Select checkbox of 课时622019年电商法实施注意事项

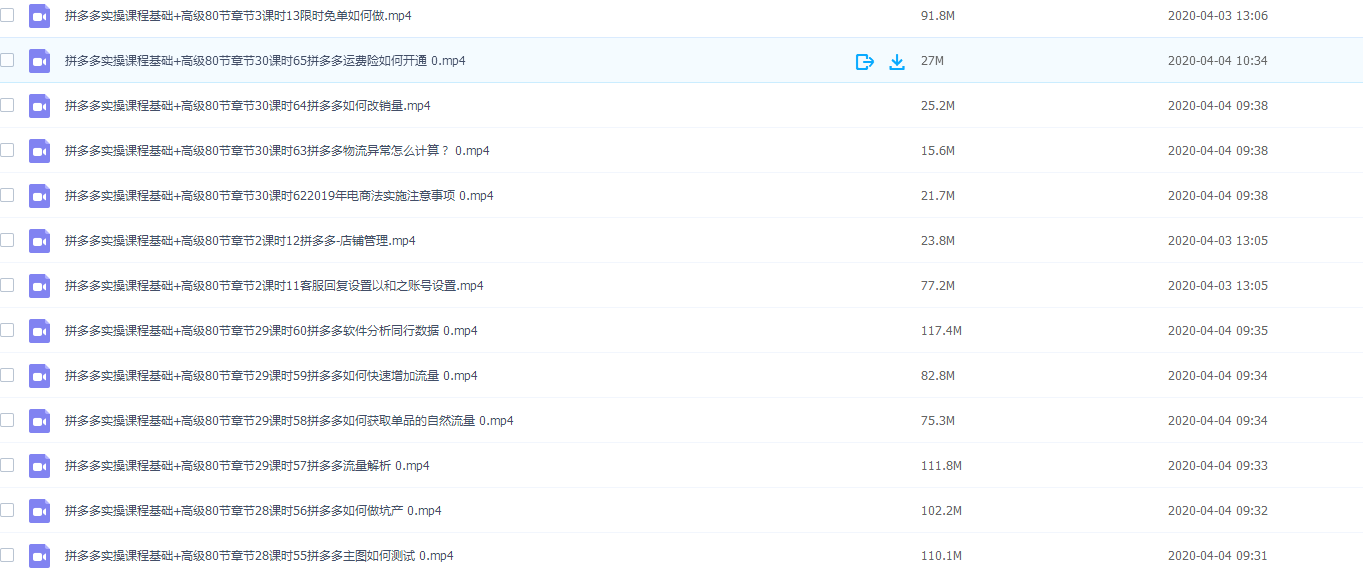(x=7, y=195)
